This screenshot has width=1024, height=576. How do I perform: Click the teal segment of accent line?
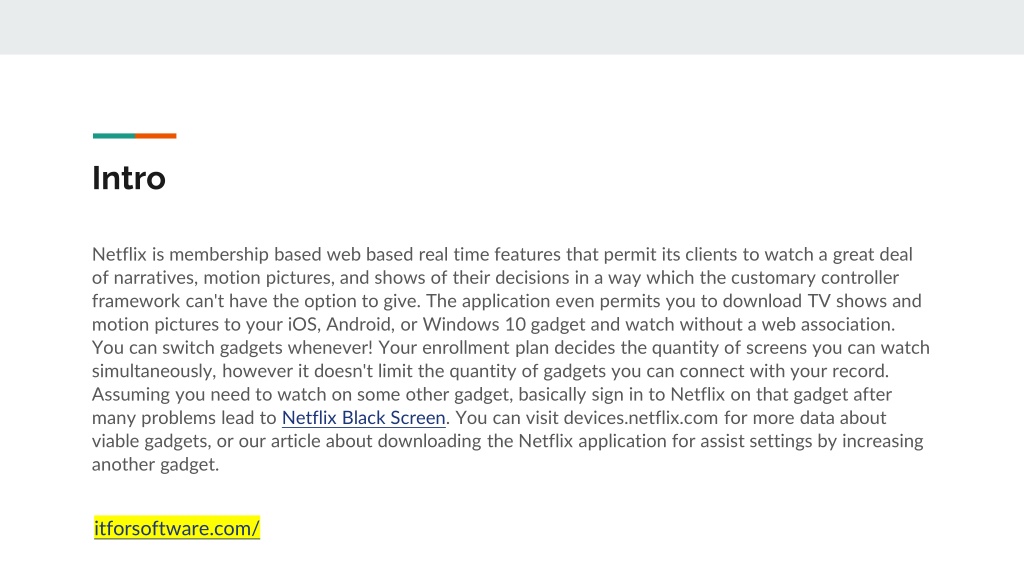tap(114, 136)
